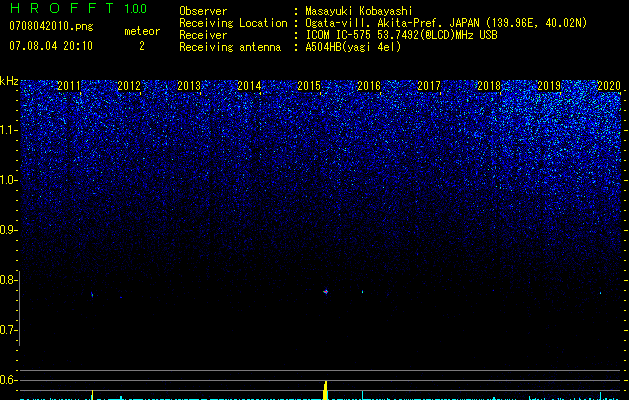Click the 2011 time axis marker
This screenshot has height=400, width=629.
click(x=69, y=85)
